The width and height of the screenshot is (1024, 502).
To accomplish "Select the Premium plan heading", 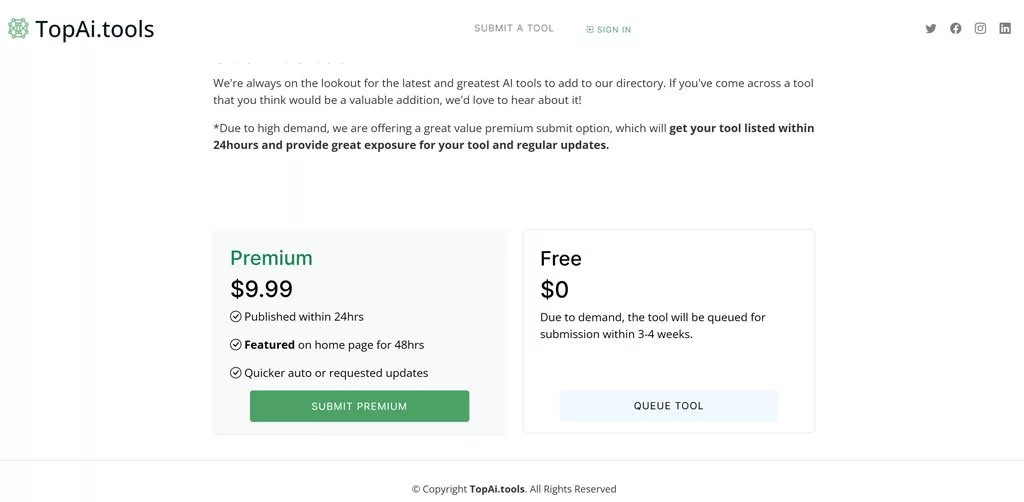I will 271,258.
